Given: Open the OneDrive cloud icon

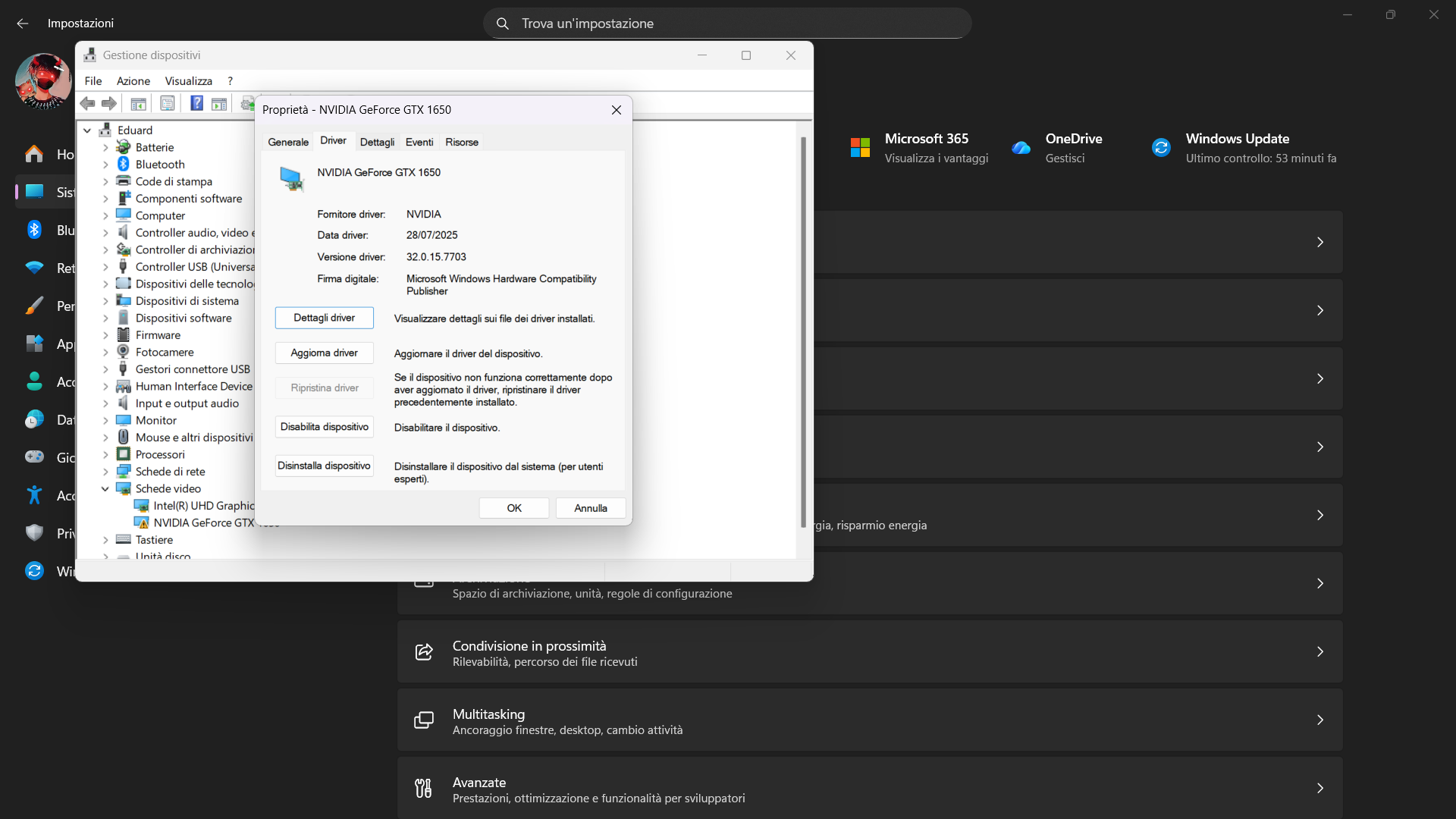Looking at the screenshot, I should tap(1021, 147).
